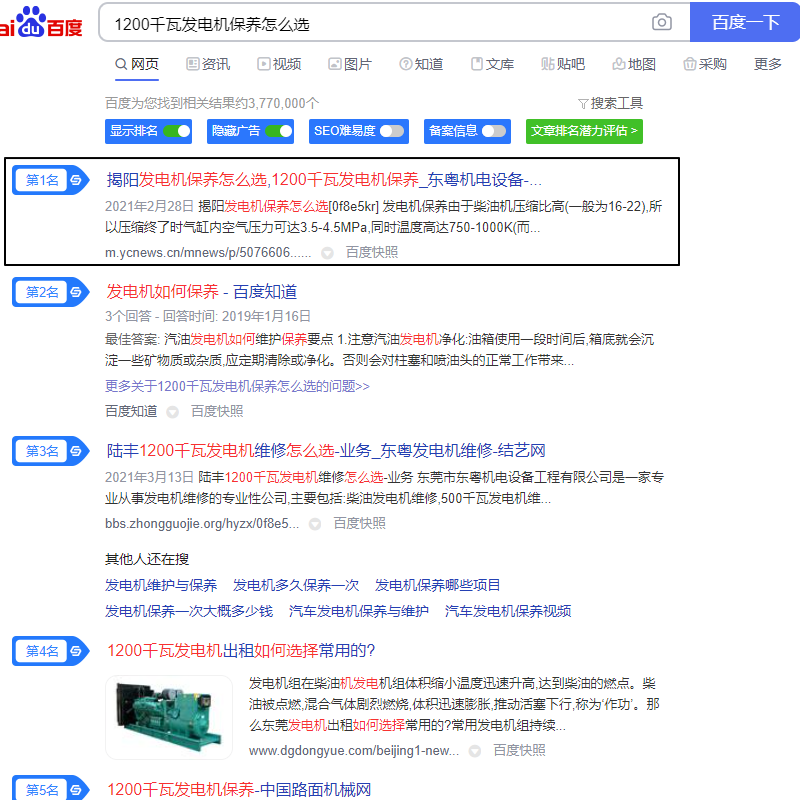Switch to the 知道 tab
This screenshot has height=800, width=800.
[421, 64]
